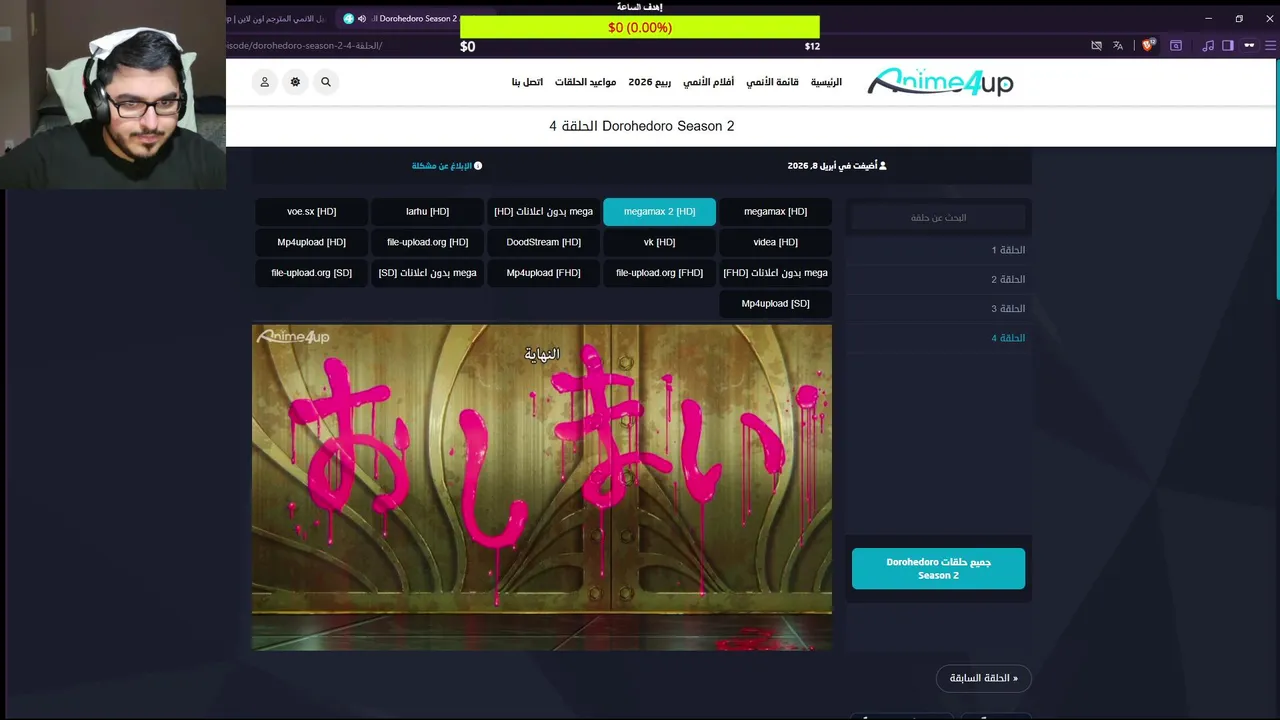Click the Dorohedoro tab favicon

348,19
